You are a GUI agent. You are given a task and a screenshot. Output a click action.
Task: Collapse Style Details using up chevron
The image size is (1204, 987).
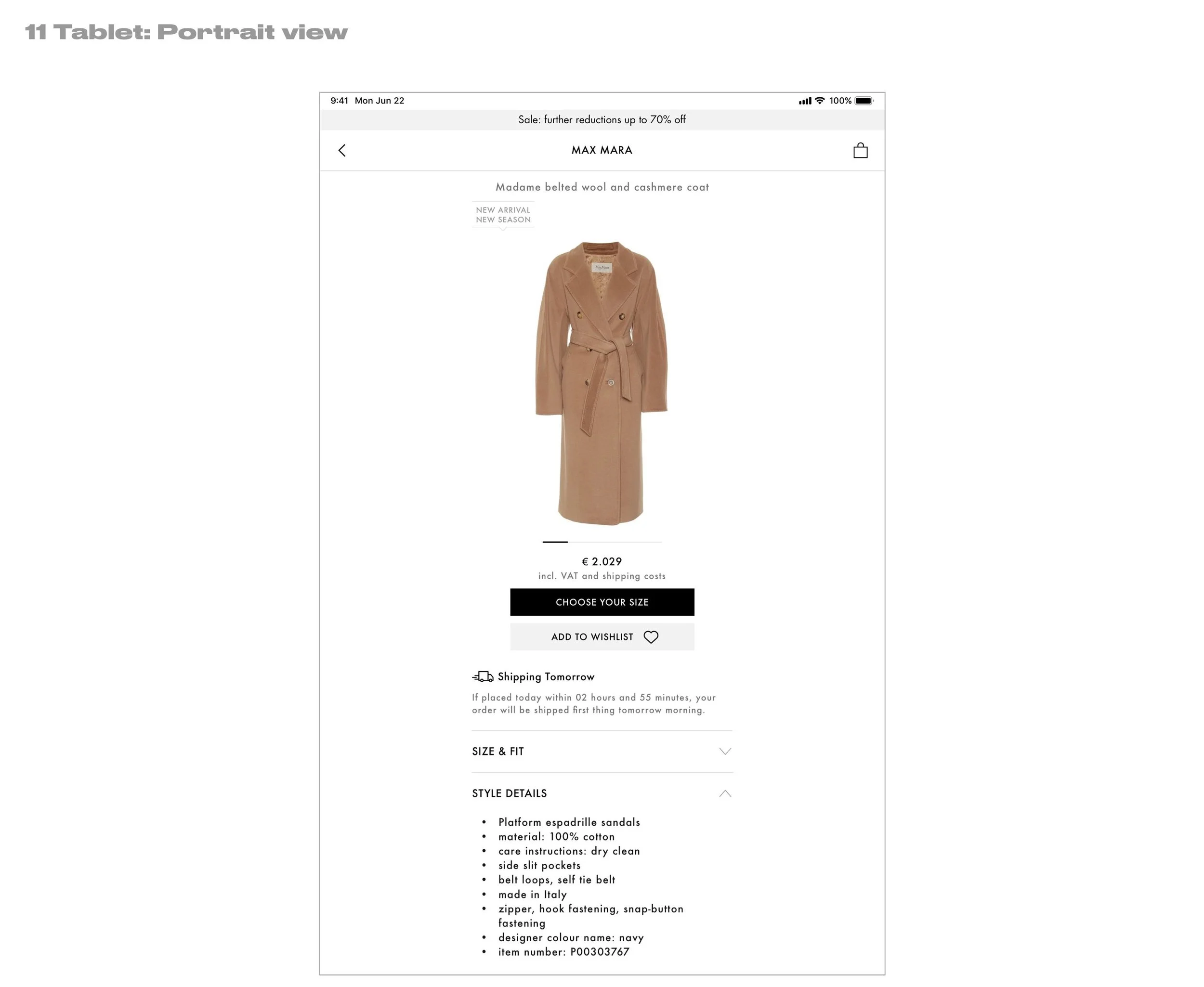pyautogui.click(x=724, y=793)
